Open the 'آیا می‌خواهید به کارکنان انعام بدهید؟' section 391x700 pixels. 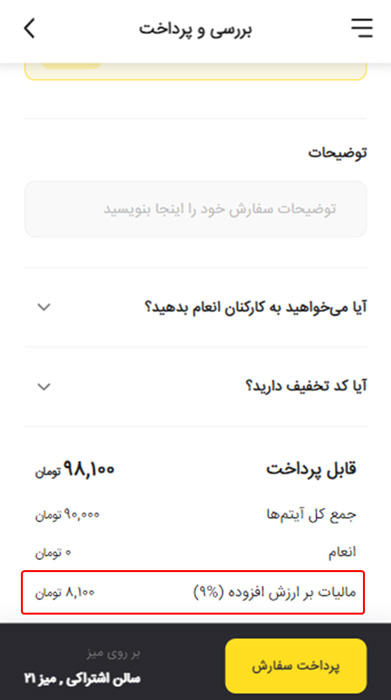pyautogui.click(x=196, y=307)
